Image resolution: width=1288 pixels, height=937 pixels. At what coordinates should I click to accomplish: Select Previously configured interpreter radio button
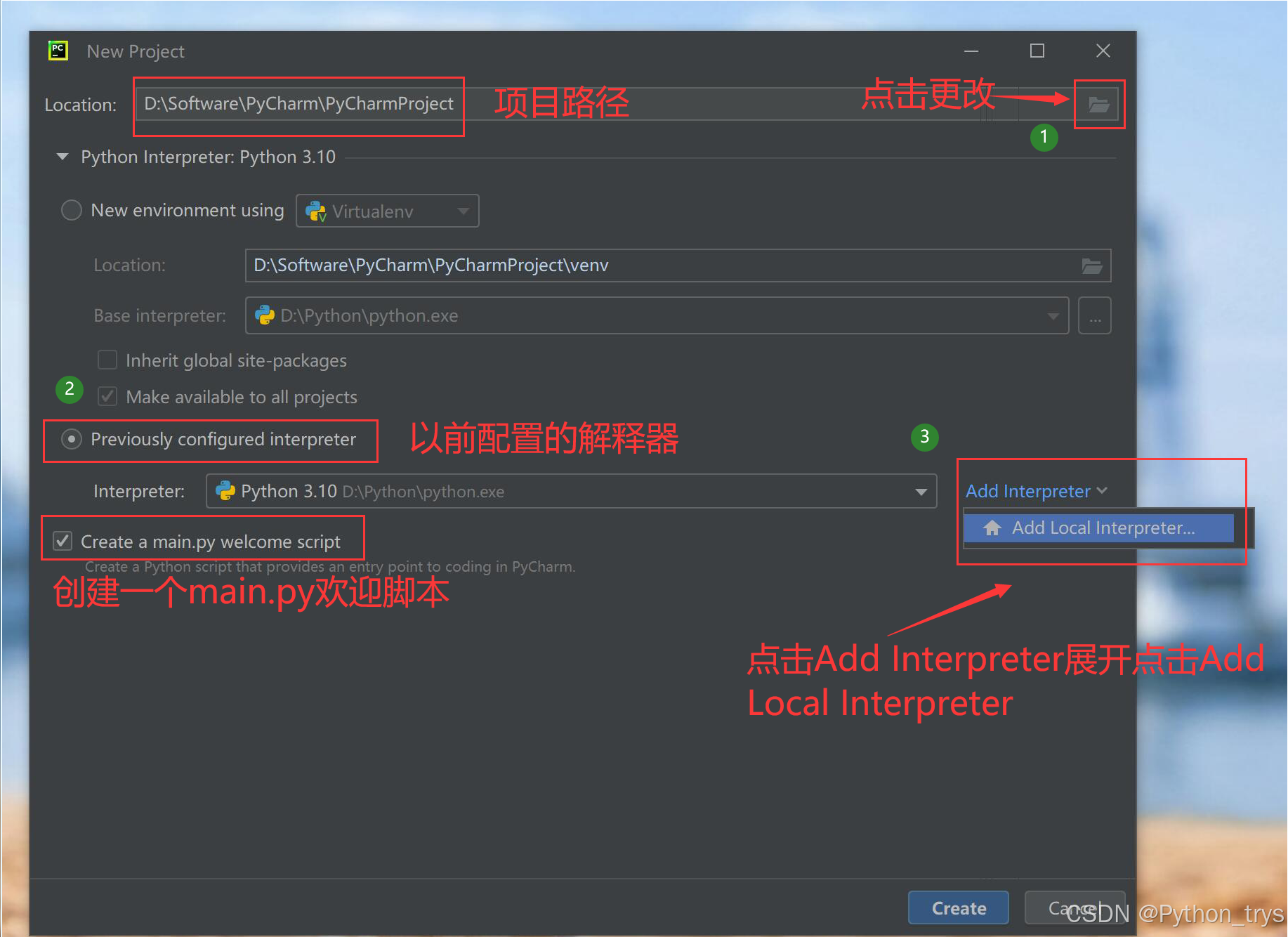tap(72, 439)
